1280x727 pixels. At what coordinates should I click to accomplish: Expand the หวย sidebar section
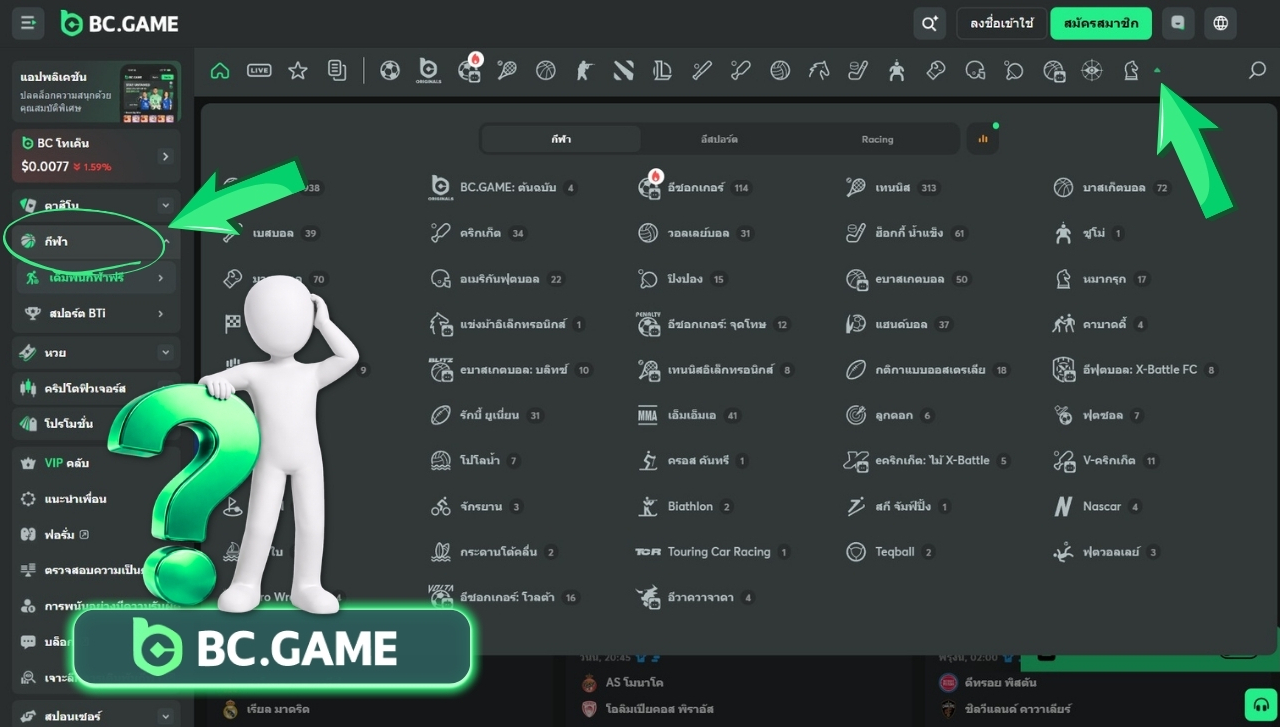(166, 353)
